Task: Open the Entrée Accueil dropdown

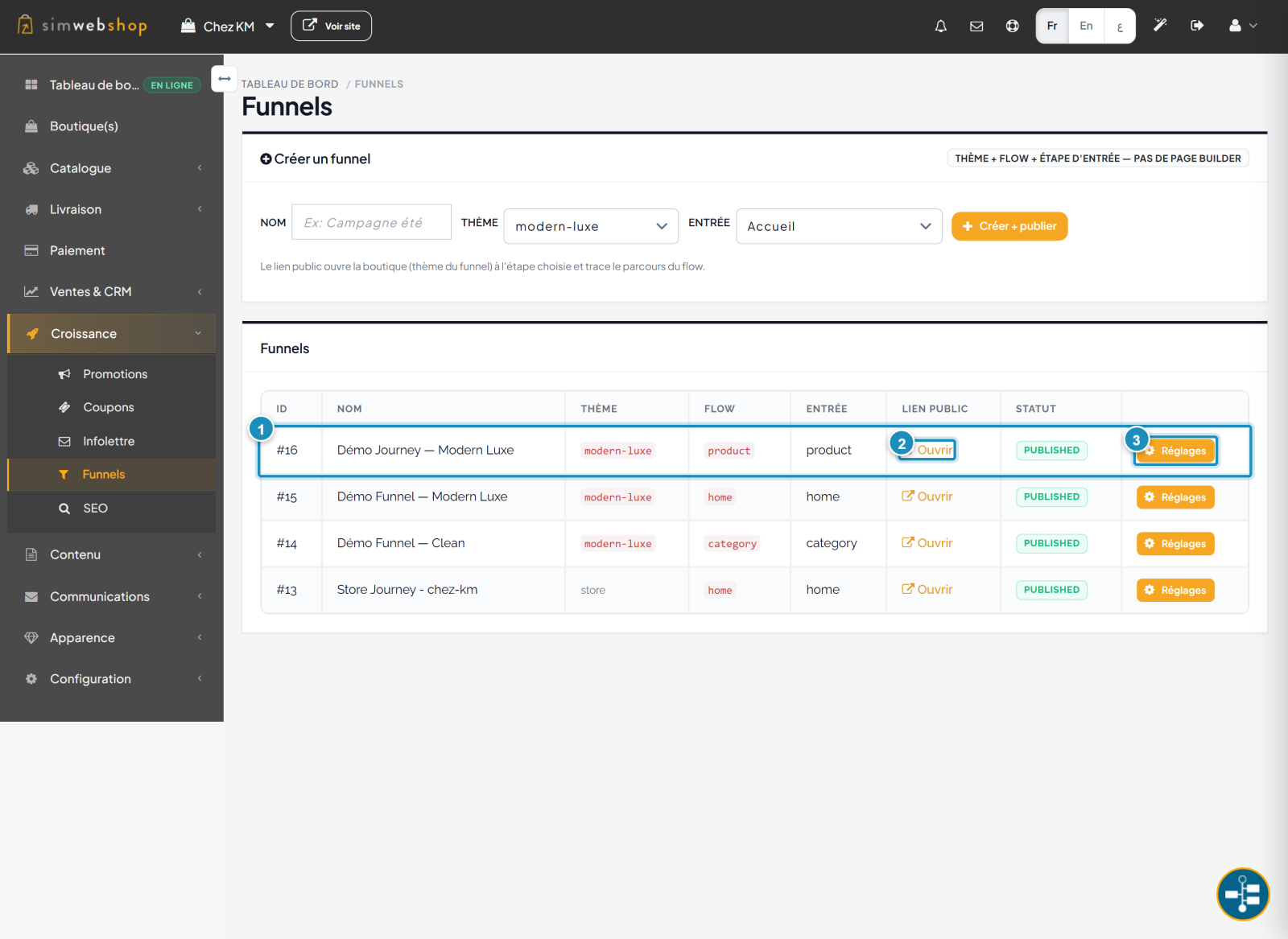Action: click(x=839, y=226)
